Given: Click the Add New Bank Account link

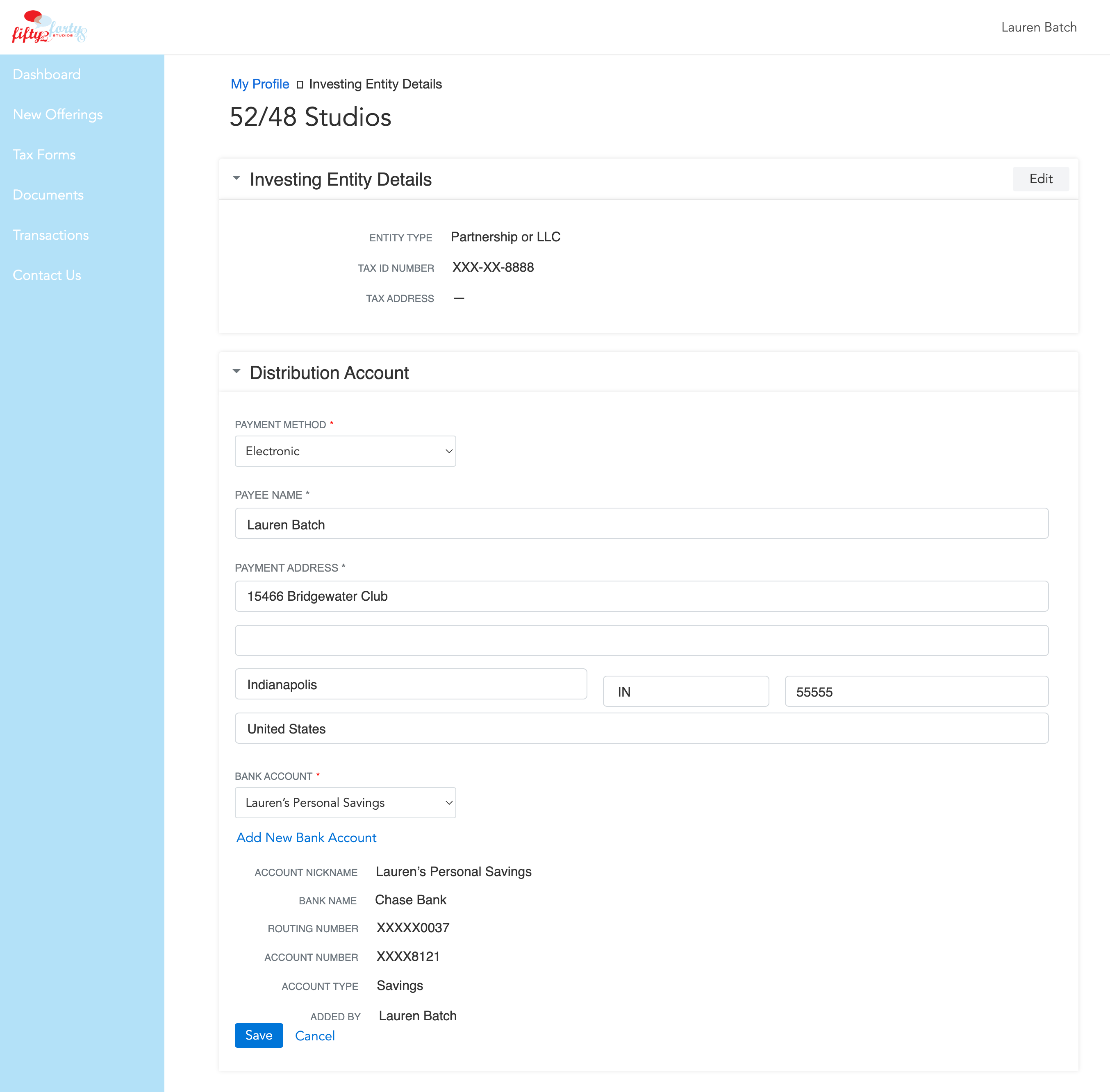Looking at the screenshot, I should pos(306,838).
